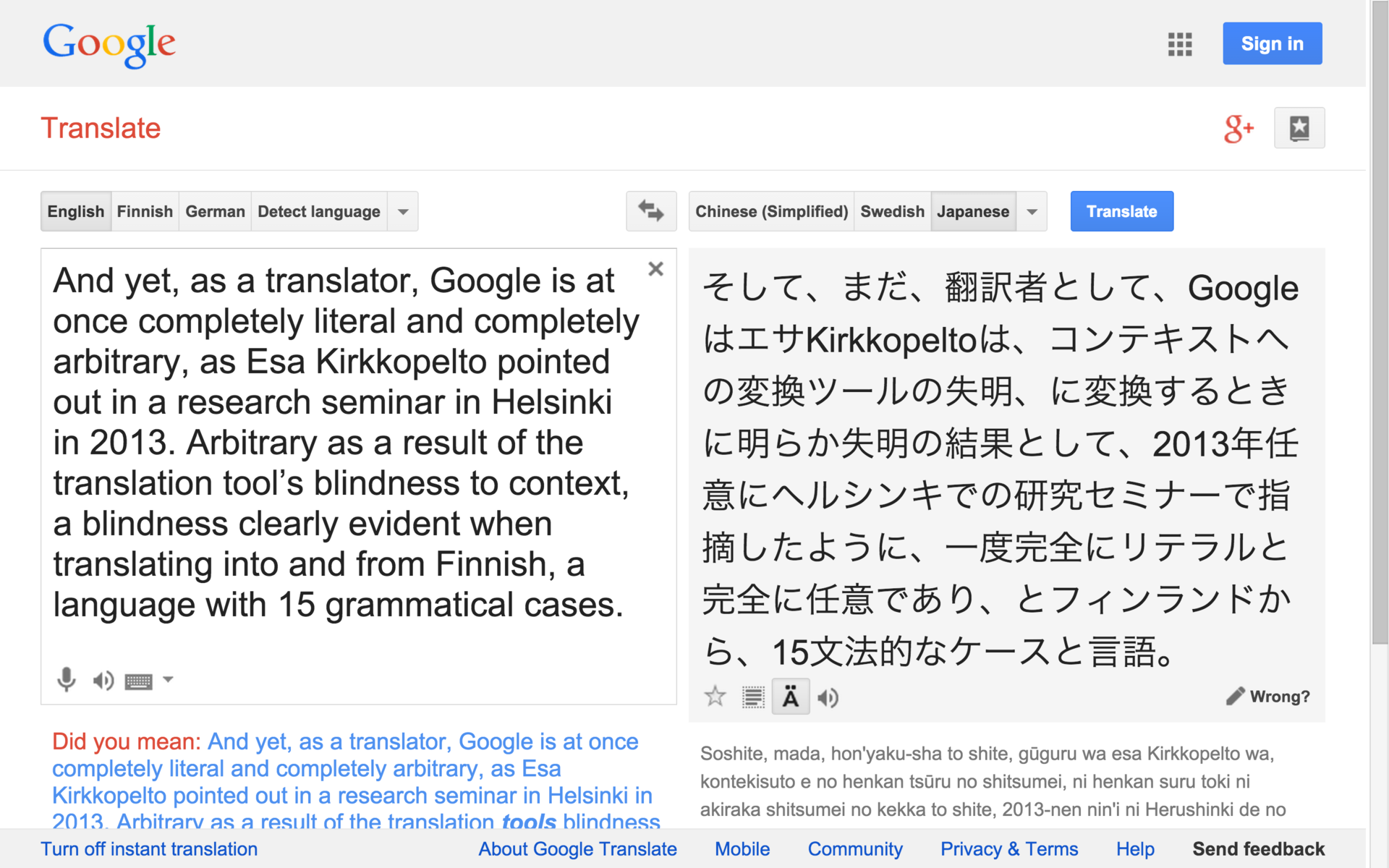The width and height of the screenshot is (1389, 868).
Task: Clear the source text with X
Action: click(655, 269)
